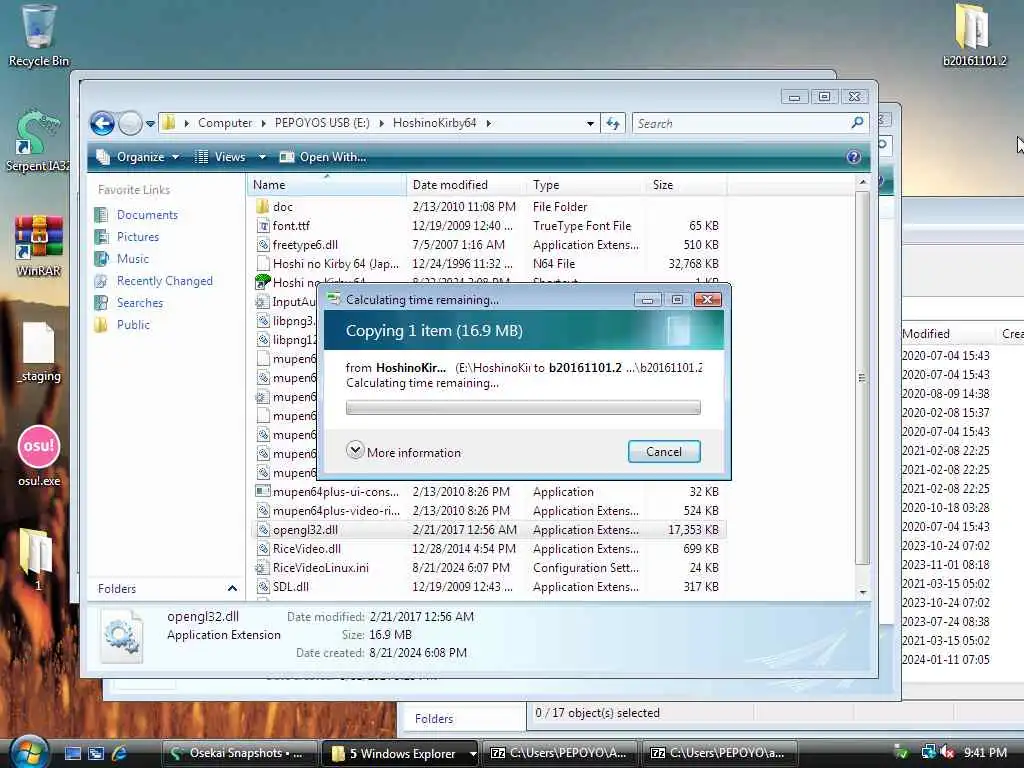1024x768 pixels.
Task: Launch osu!.exe from desktop
Action: pos(39,456)
